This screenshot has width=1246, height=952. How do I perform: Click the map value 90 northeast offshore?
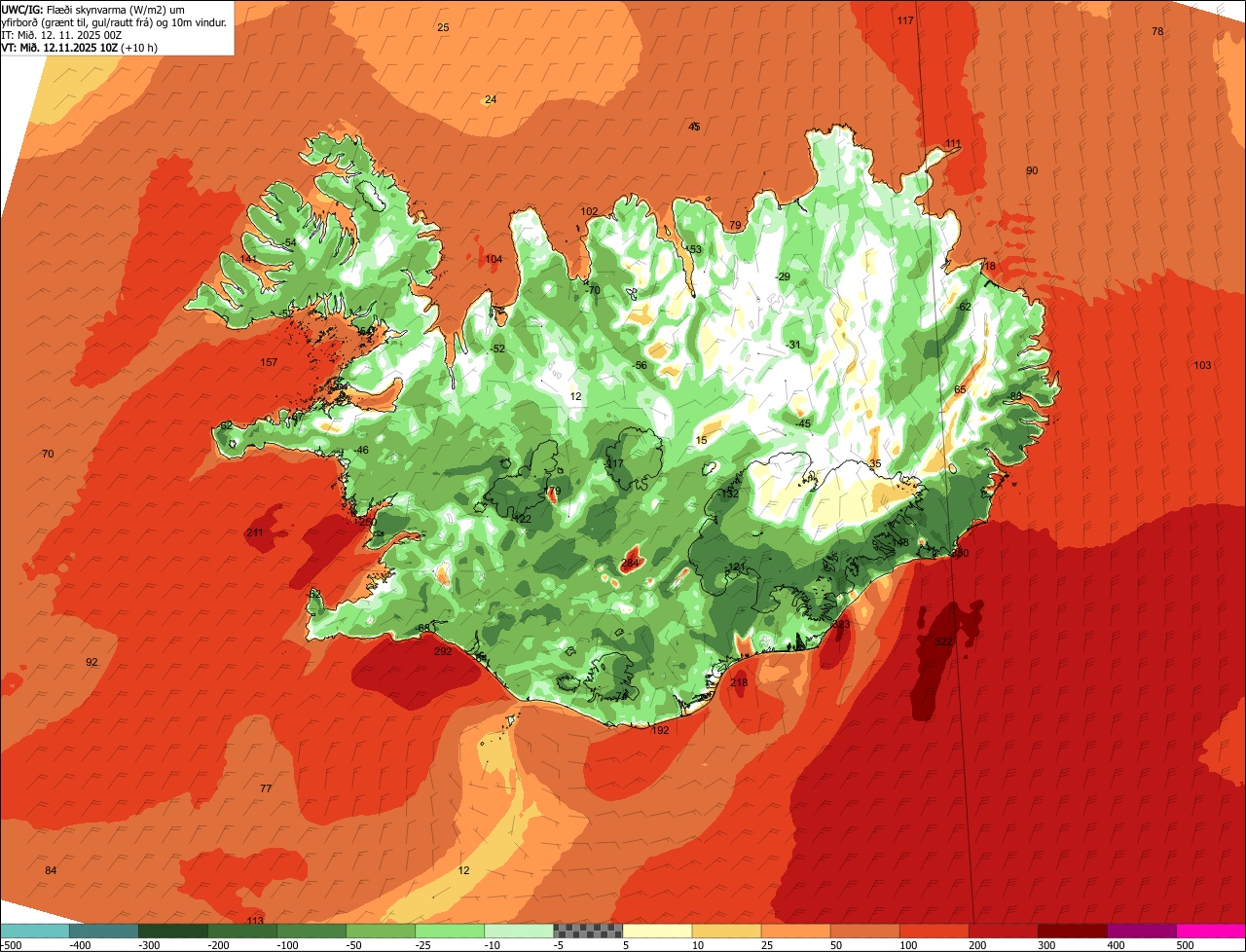pos(1032,170)
